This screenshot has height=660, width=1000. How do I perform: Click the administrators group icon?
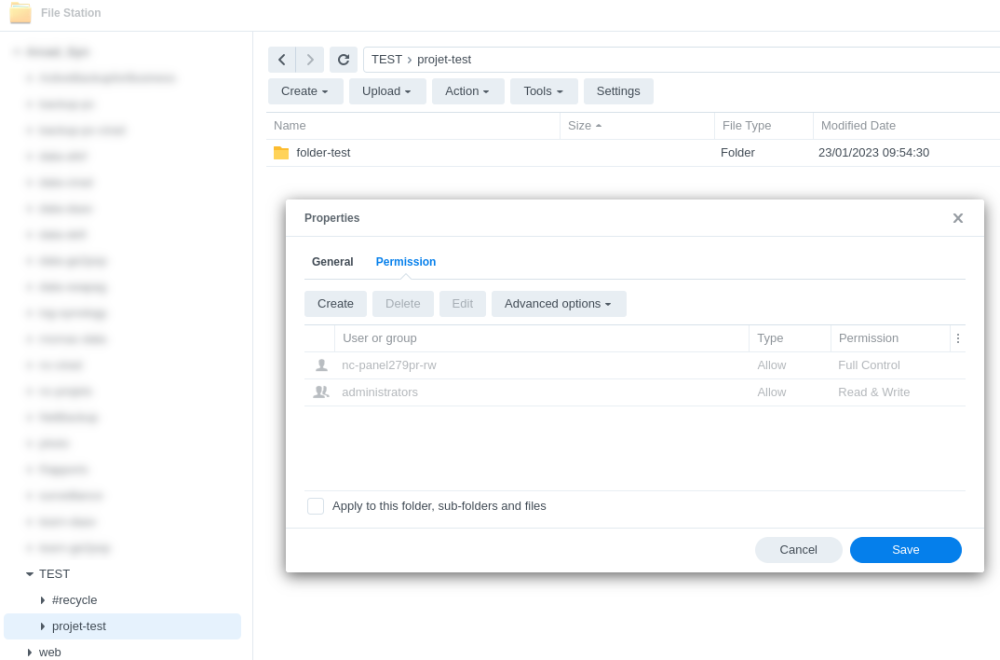(x=321, y=392)
